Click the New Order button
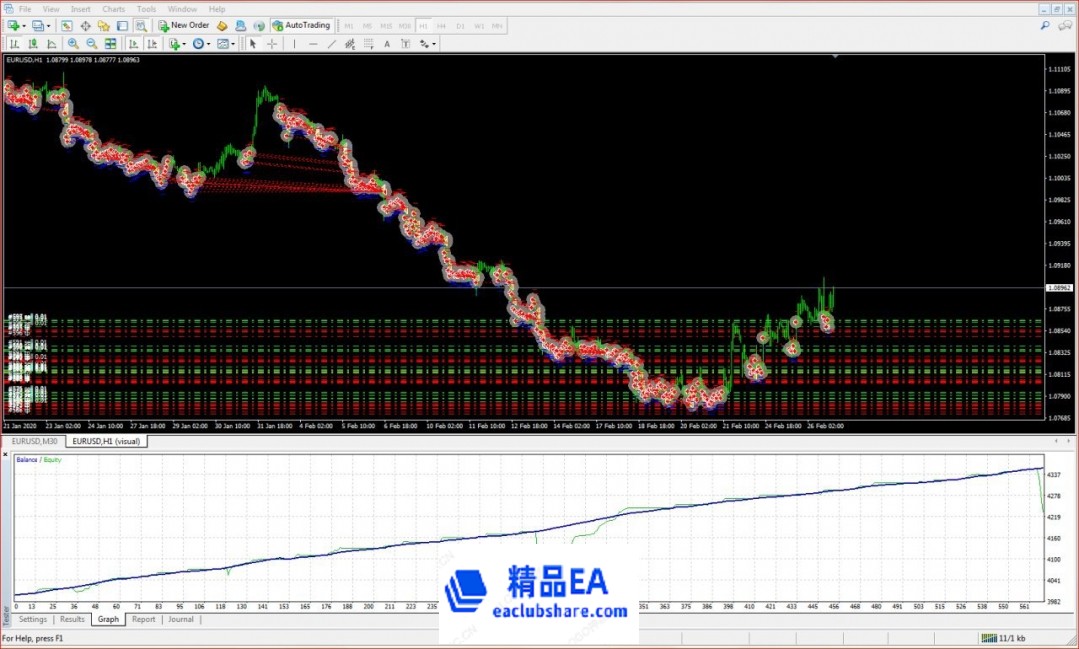Screen dimensions: 1079x649 [x=183, y=25]
